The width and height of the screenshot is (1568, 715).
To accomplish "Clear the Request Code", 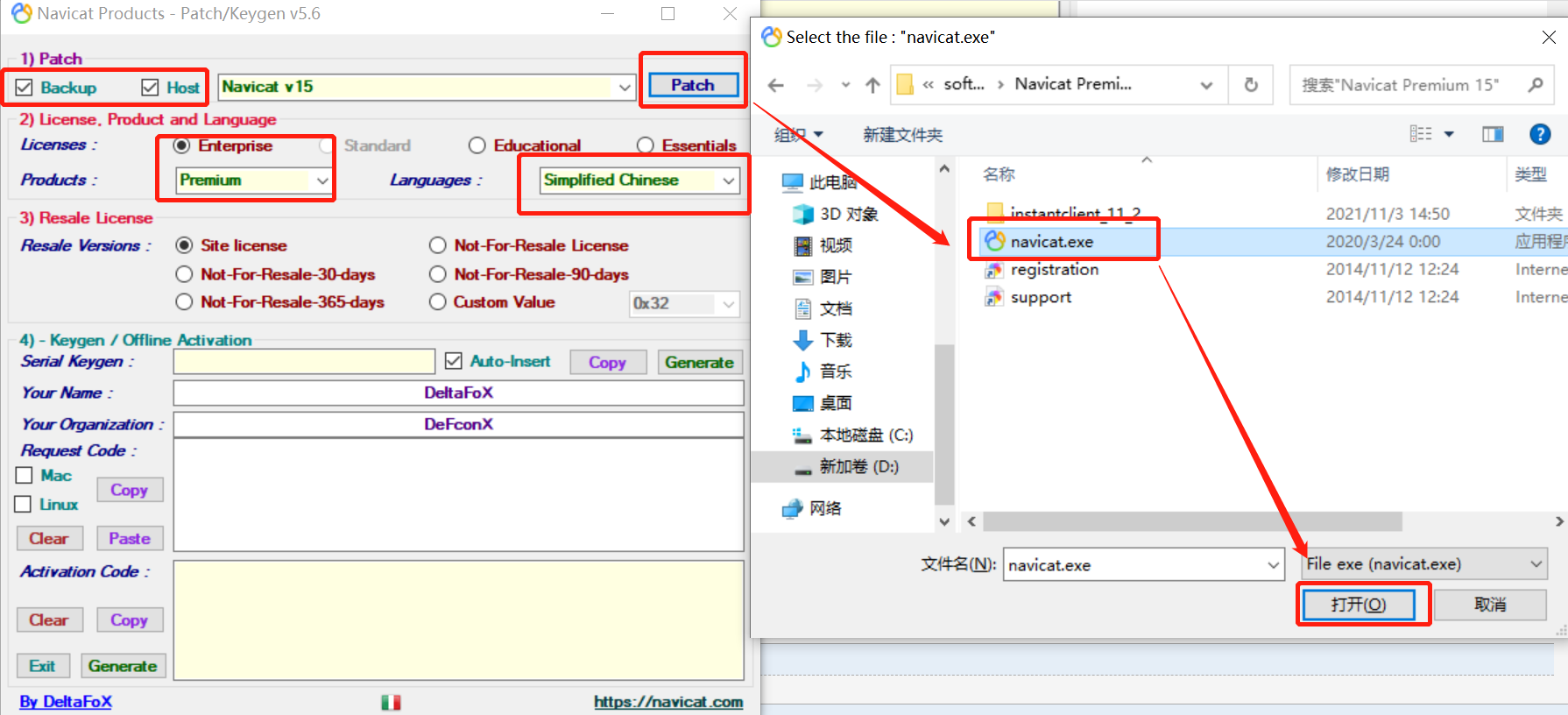I will click(x=49, y=539).
